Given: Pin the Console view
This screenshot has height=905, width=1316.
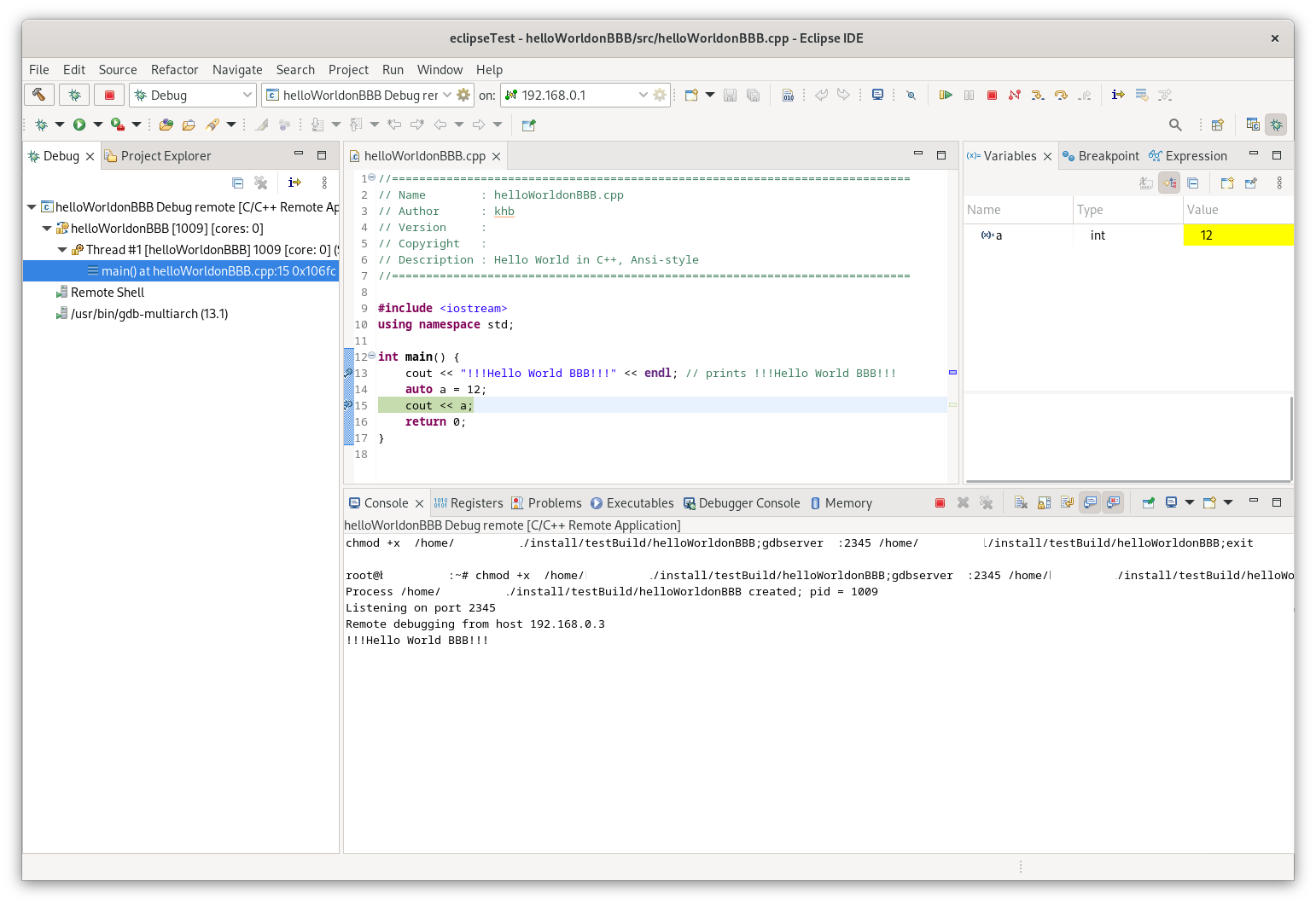Looking at the screenshot, I should coord(1148,502).
